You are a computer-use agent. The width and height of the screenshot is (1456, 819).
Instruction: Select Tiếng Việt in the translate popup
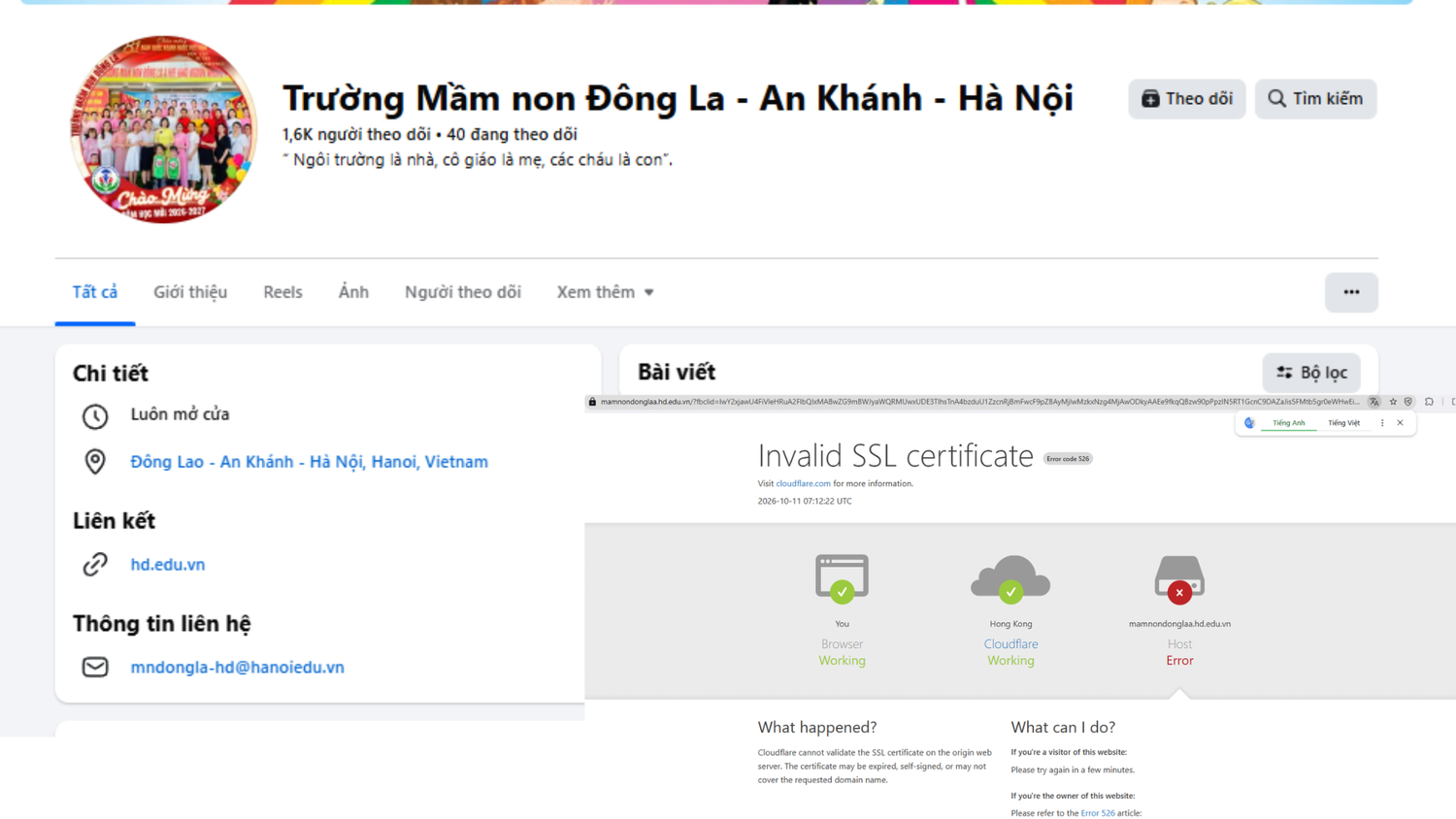click(x=1344, y=423)
